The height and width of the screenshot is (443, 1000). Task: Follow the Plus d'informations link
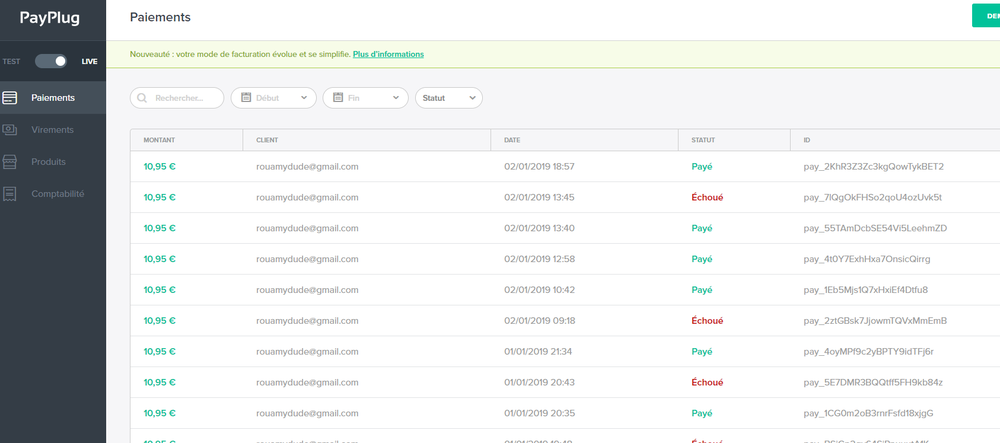coord(388,54)
